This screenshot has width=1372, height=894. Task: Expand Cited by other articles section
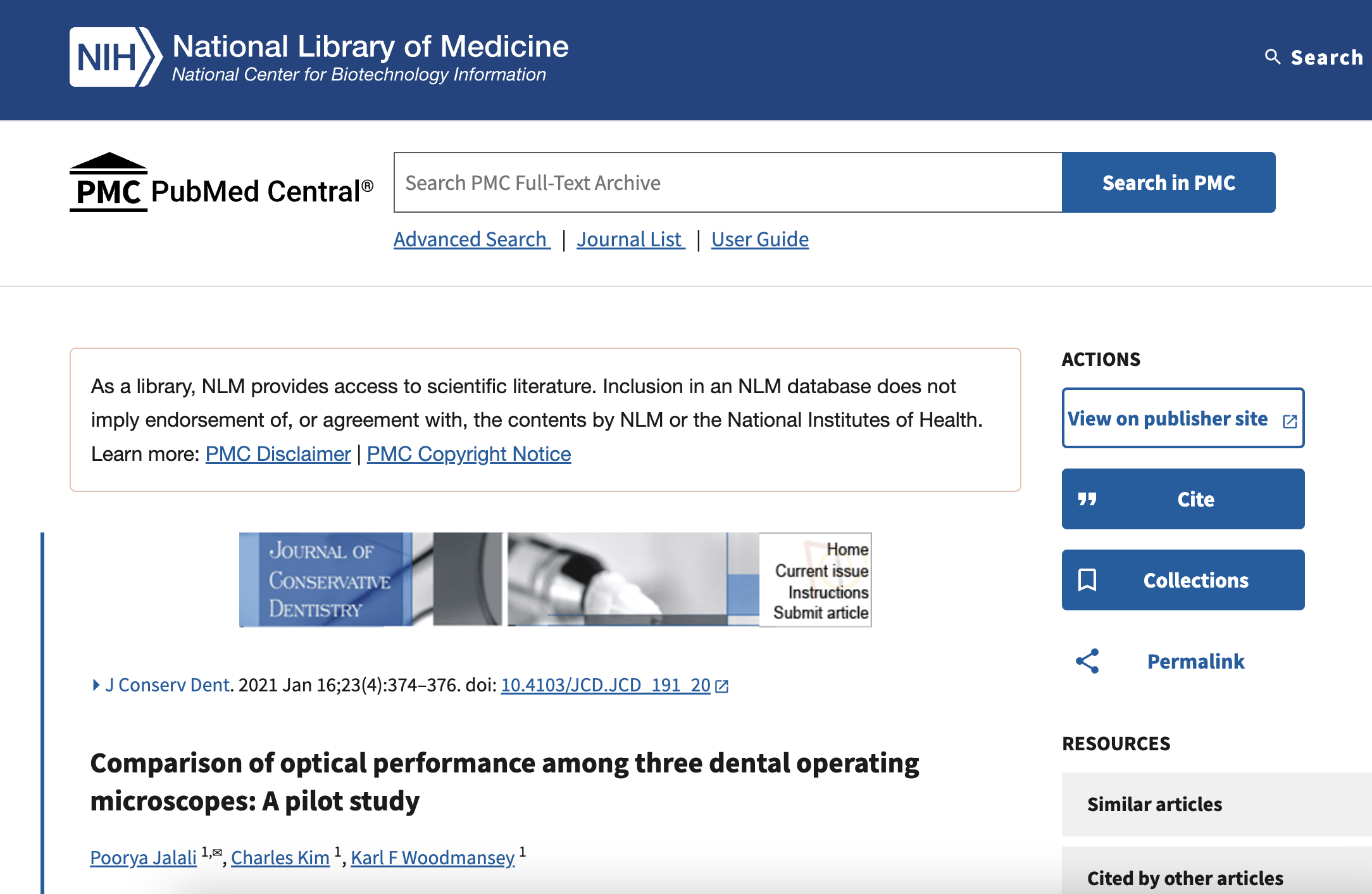[x=1185, y=878]
